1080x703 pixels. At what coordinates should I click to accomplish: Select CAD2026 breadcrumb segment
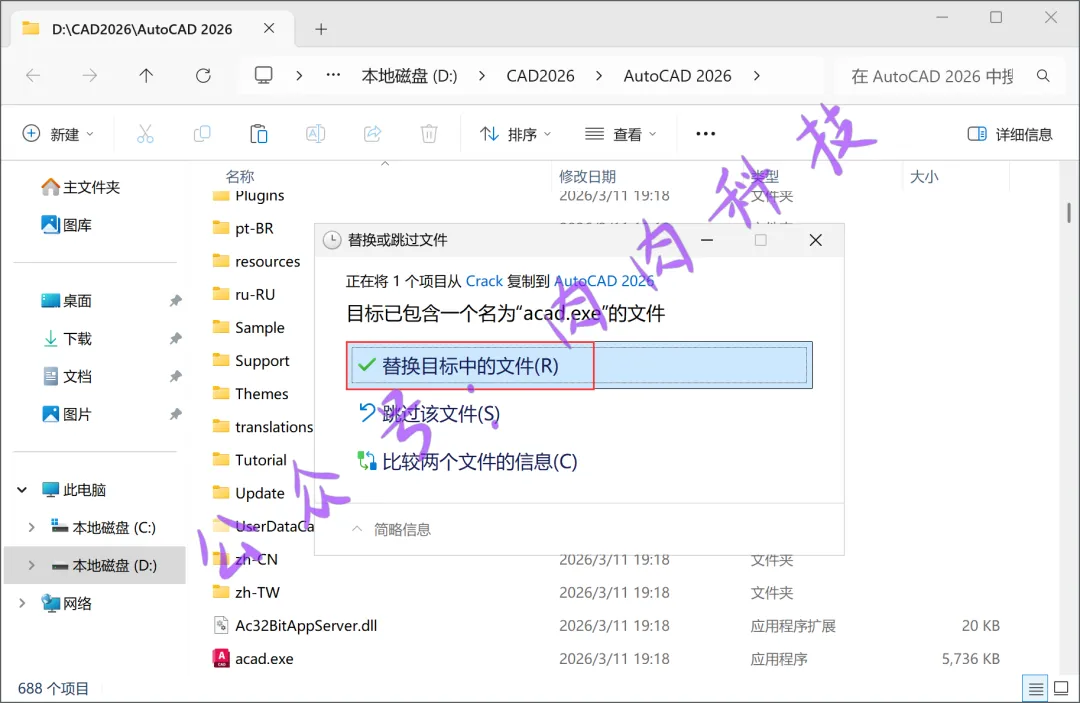pyautogui.click(x=540, y=76)
